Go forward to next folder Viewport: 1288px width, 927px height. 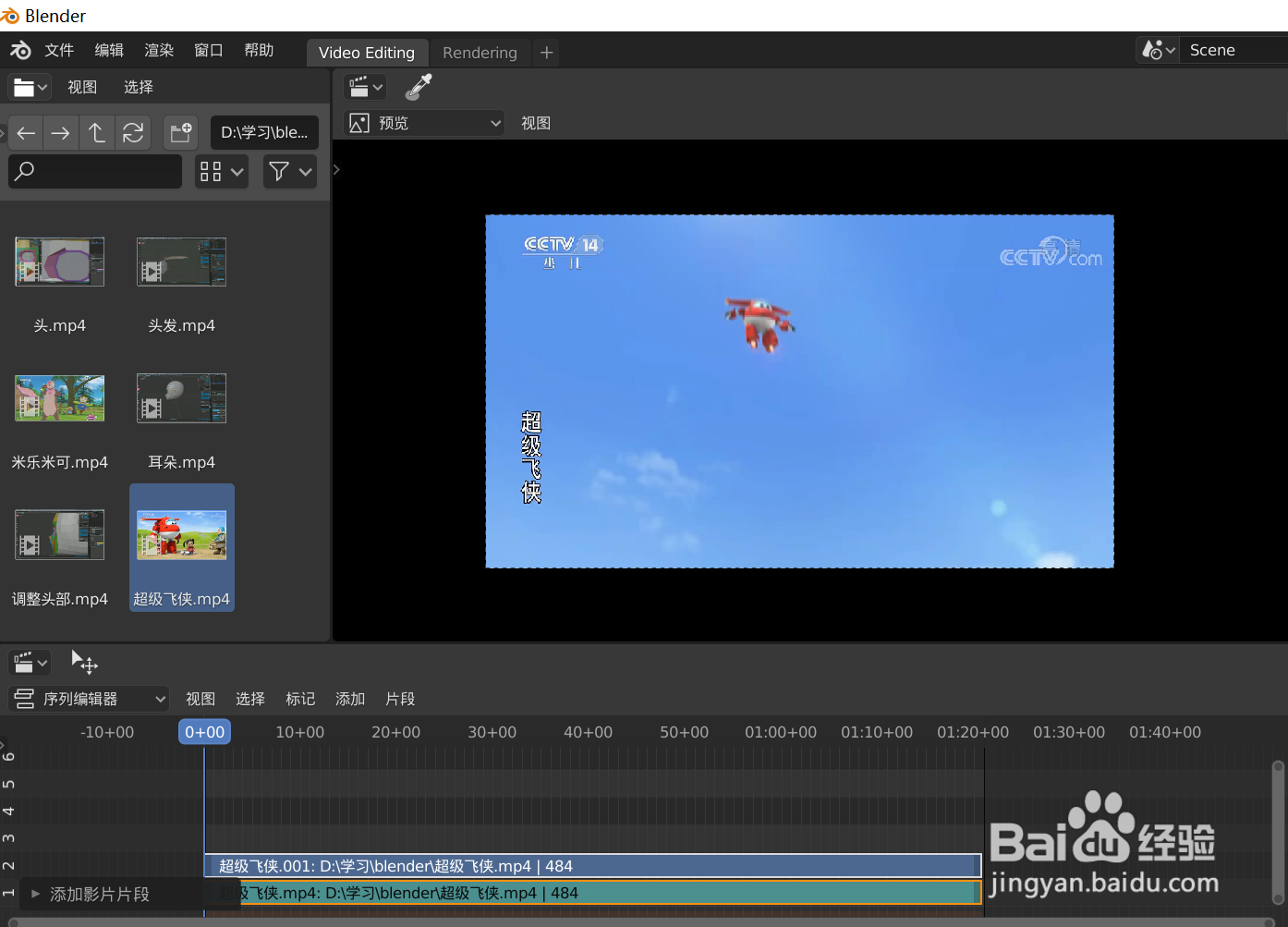click(60, 133)
